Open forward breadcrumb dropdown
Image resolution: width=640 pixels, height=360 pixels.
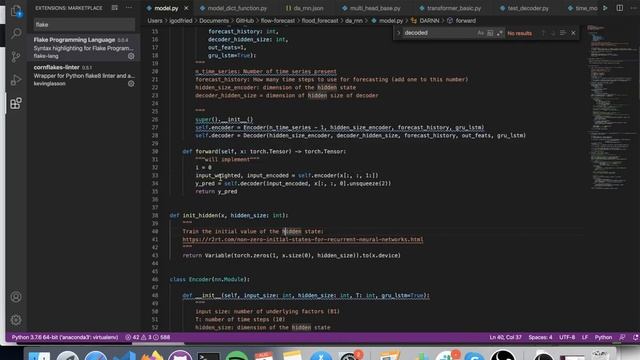462,21
